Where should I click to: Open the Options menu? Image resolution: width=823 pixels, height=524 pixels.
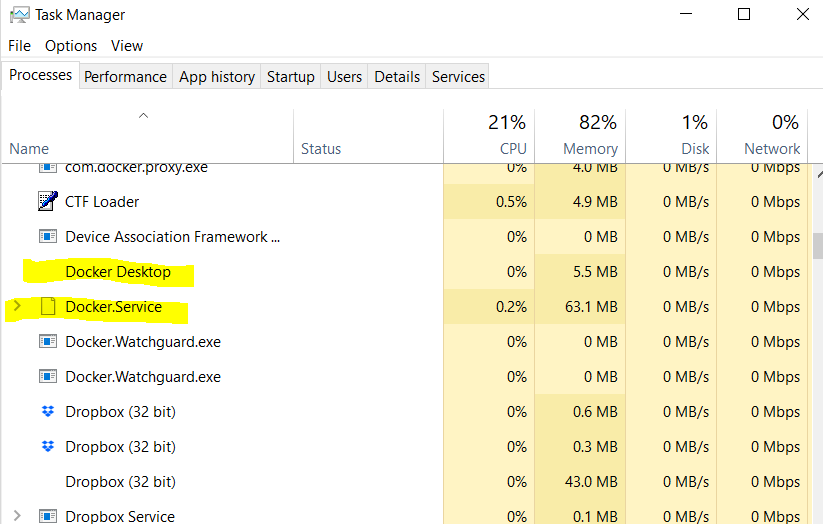coord(71,46)
